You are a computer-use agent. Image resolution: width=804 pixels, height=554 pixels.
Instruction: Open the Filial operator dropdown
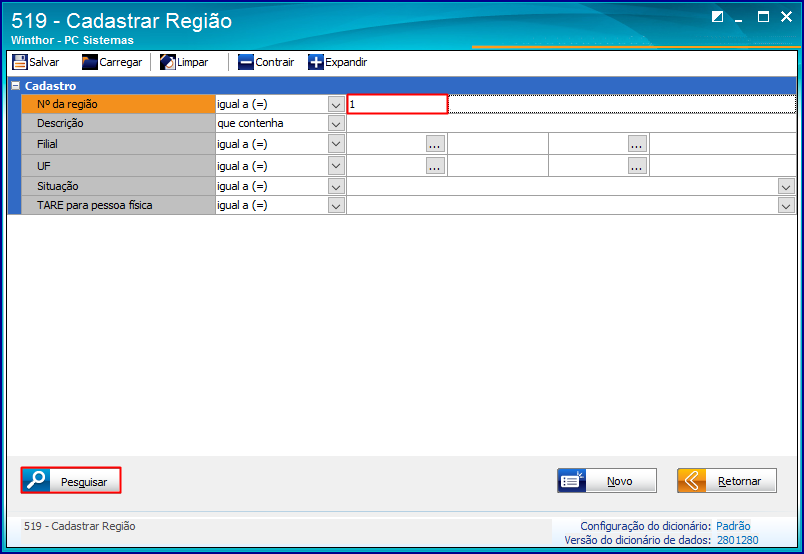coord(336,144)
